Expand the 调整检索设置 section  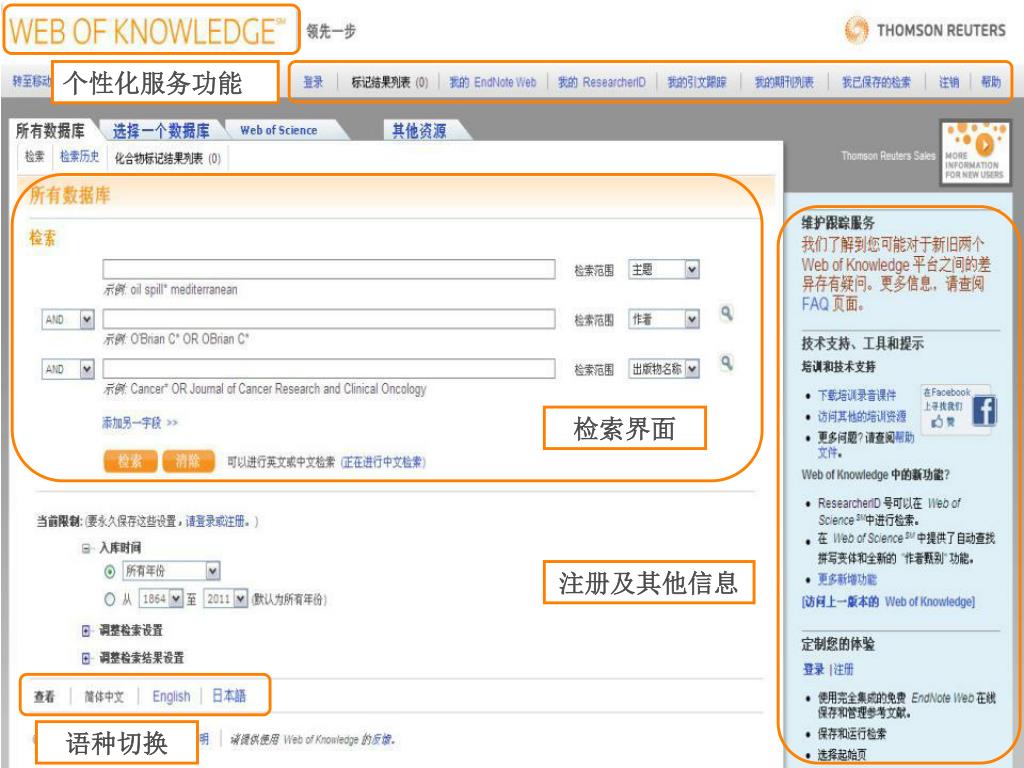(x=86, y=631)
